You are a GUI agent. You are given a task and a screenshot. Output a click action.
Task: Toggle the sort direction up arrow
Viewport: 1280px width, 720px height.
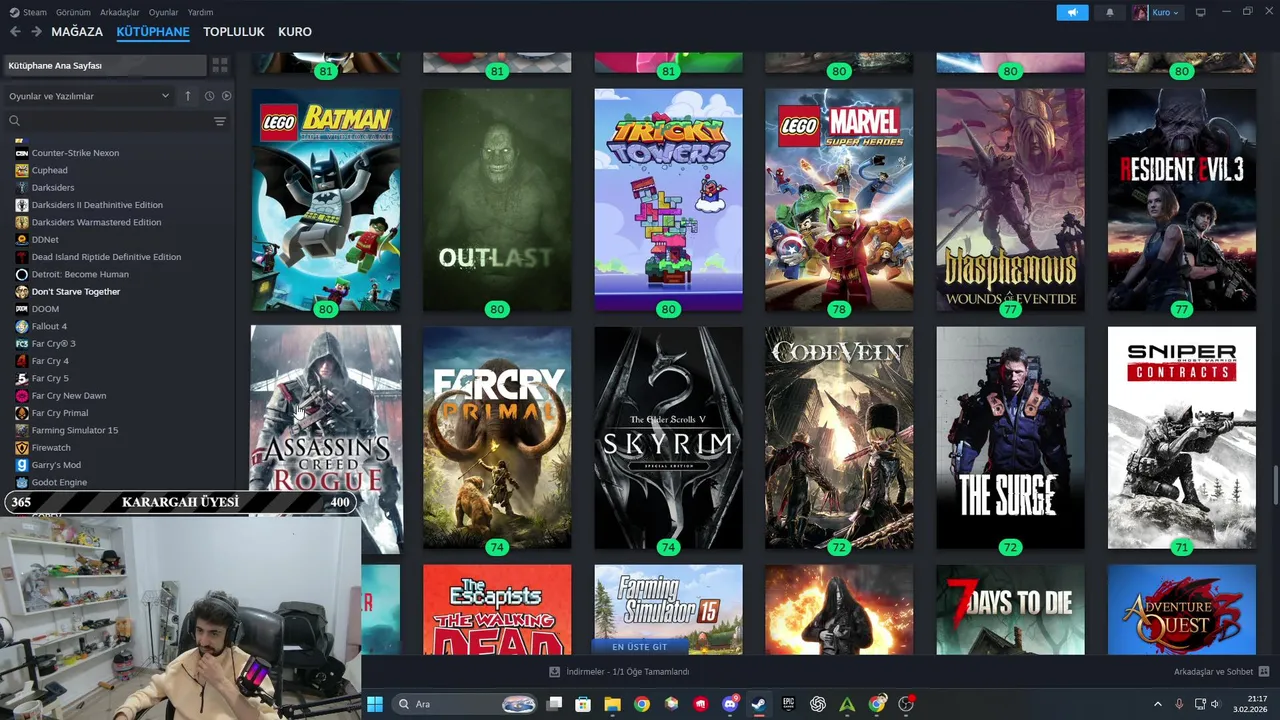tap(187, 96)
